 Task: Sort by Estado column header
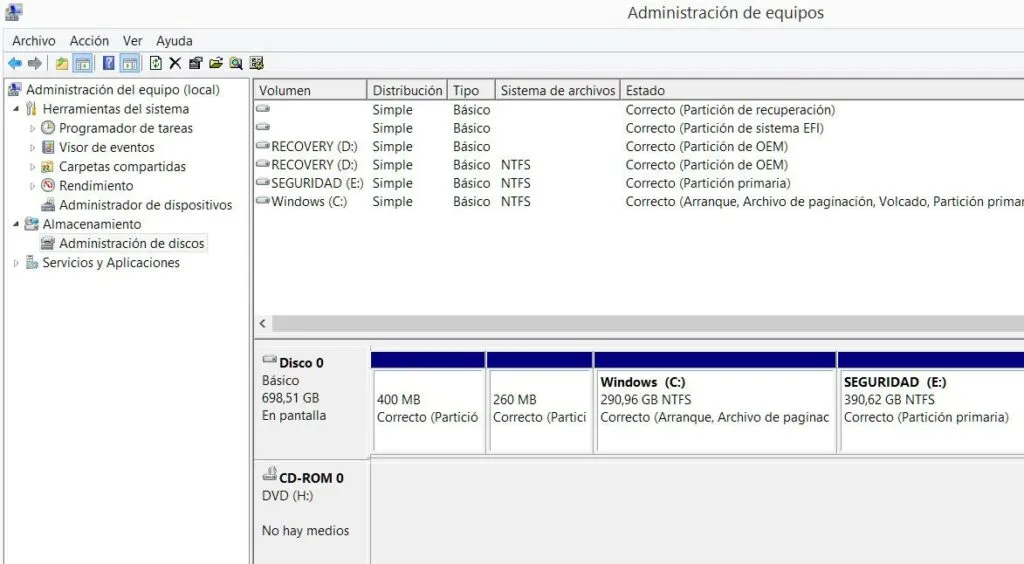(x=822, y=90)
